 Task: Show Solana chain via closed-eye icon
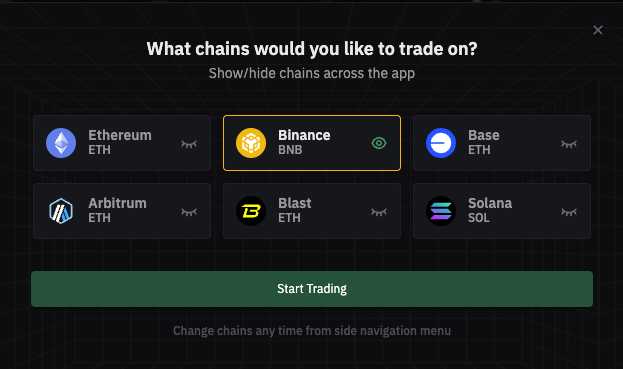[569, 212]
